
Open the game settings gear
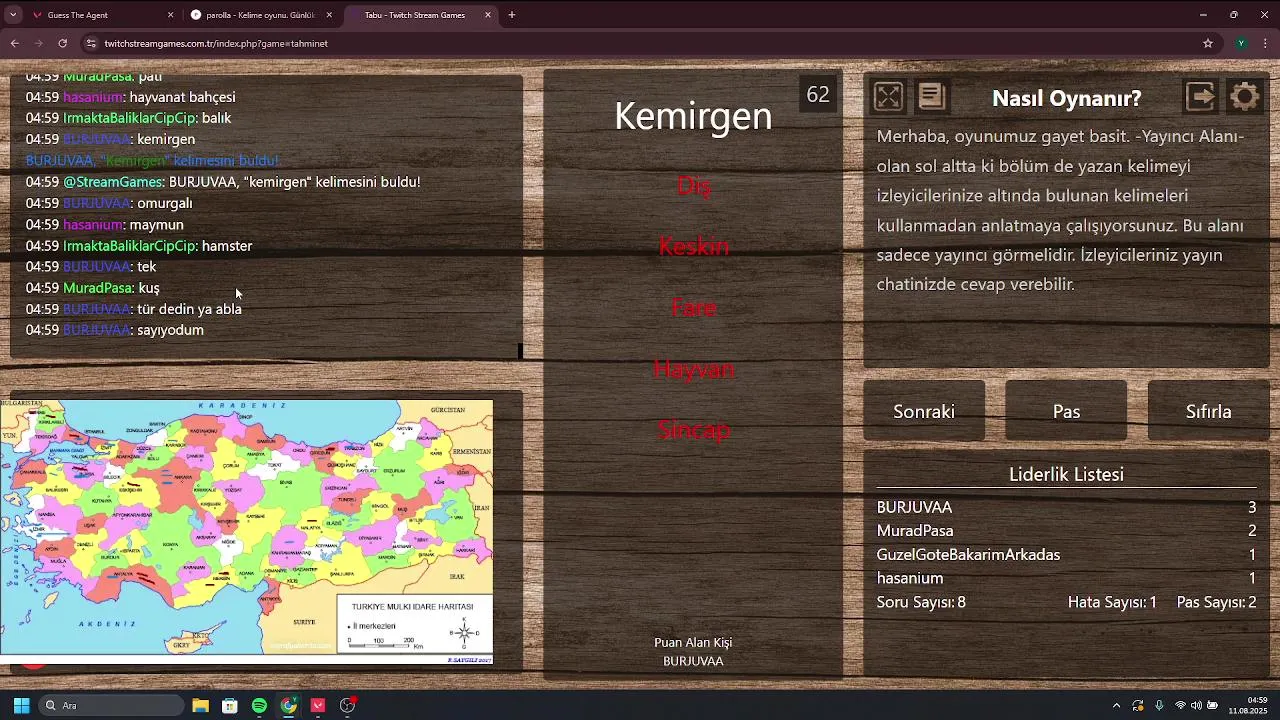(x=1245, y=96)
